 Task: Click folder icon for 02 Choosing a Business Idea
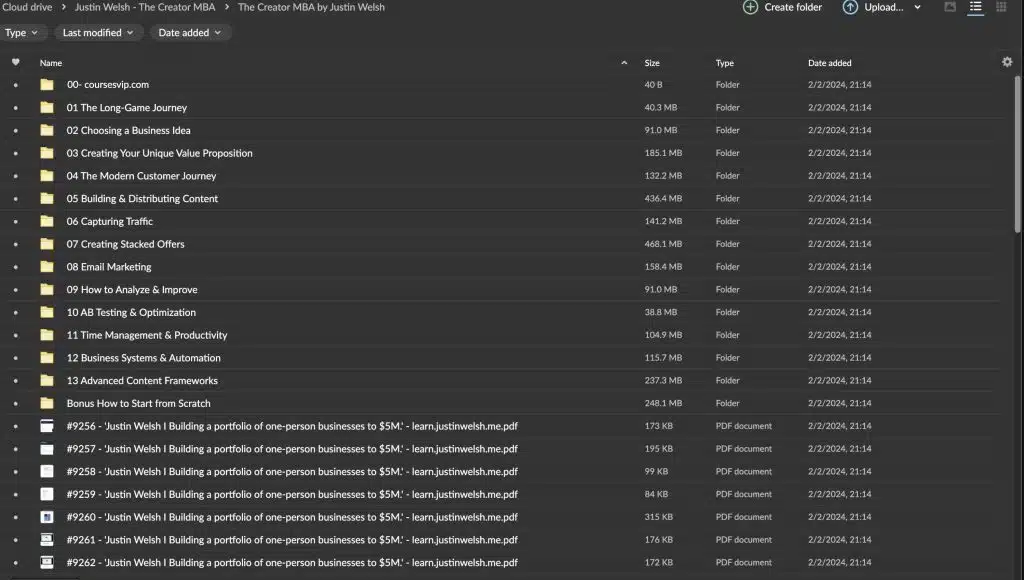point(47,130)
